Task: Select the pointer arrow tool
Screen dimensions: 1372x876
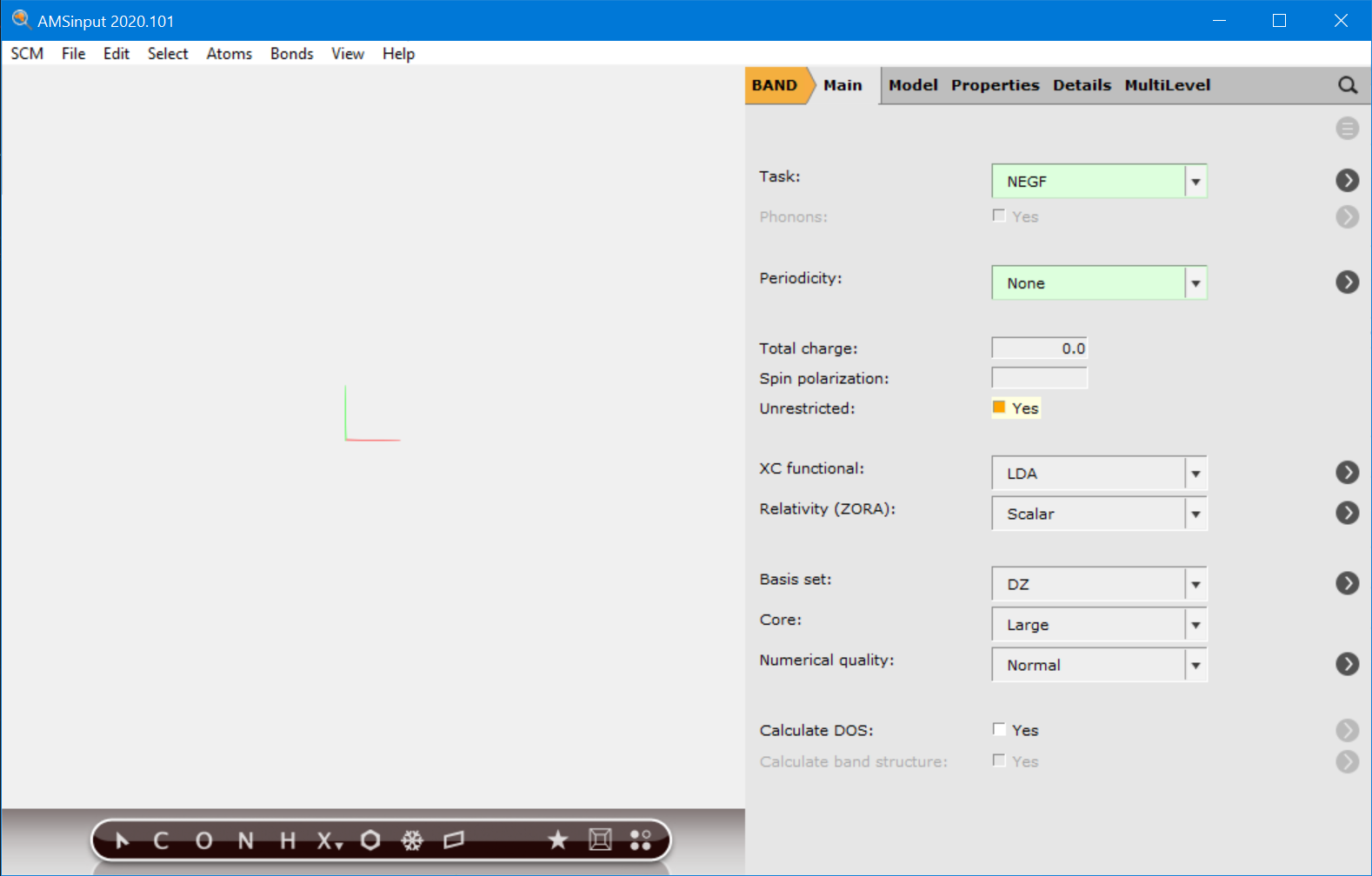Action: (122, 840)
